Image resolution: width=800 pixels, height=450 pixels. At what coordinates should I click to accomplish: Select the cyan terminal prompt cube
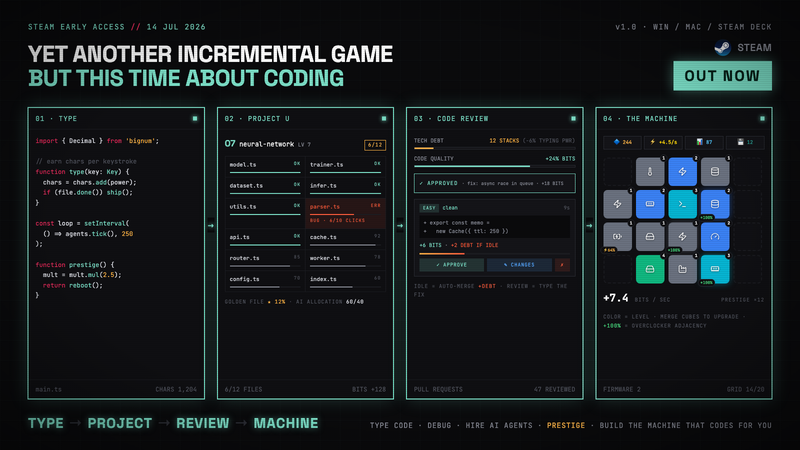[683, 204]
